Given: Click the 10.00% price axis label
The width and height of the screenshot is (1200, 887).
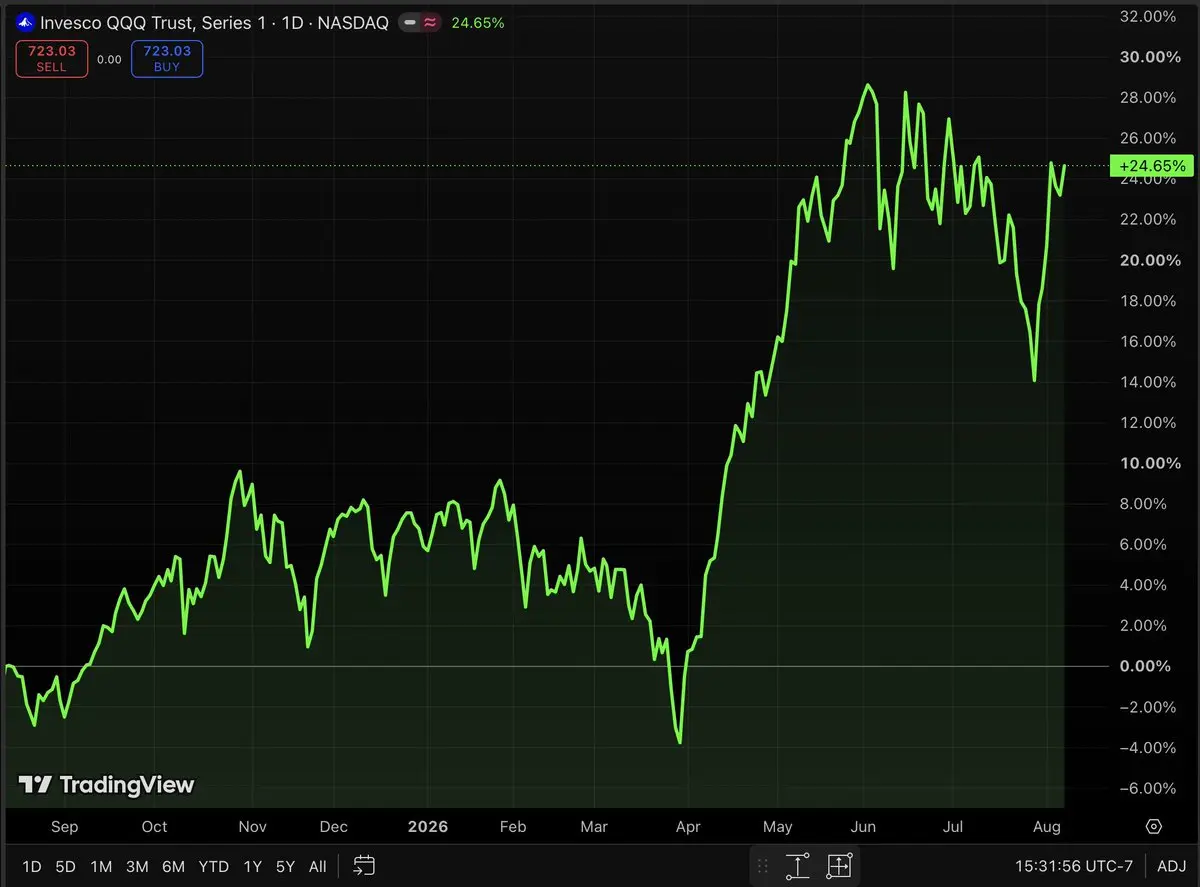Looking at the screenshot, I should 1151,463.
